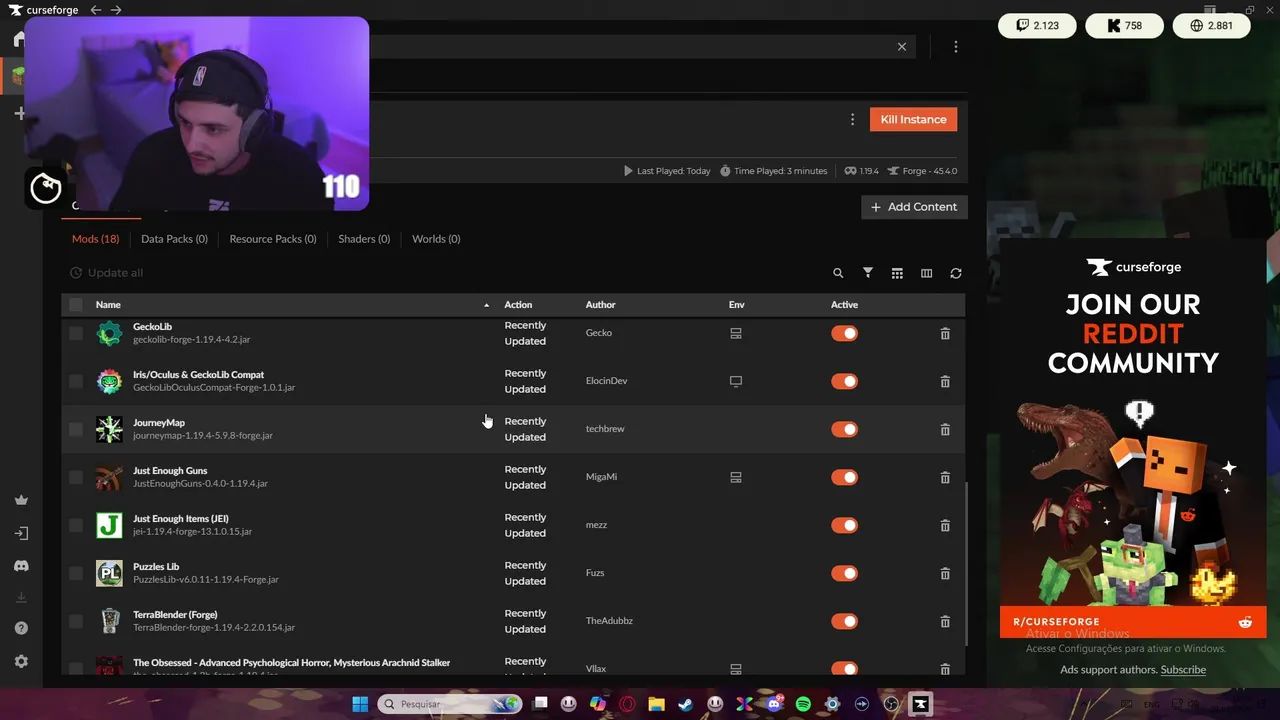
Task: Click the GeckoLib mod thumbnail
Action: pyautogui.click(x=109, y=333)
